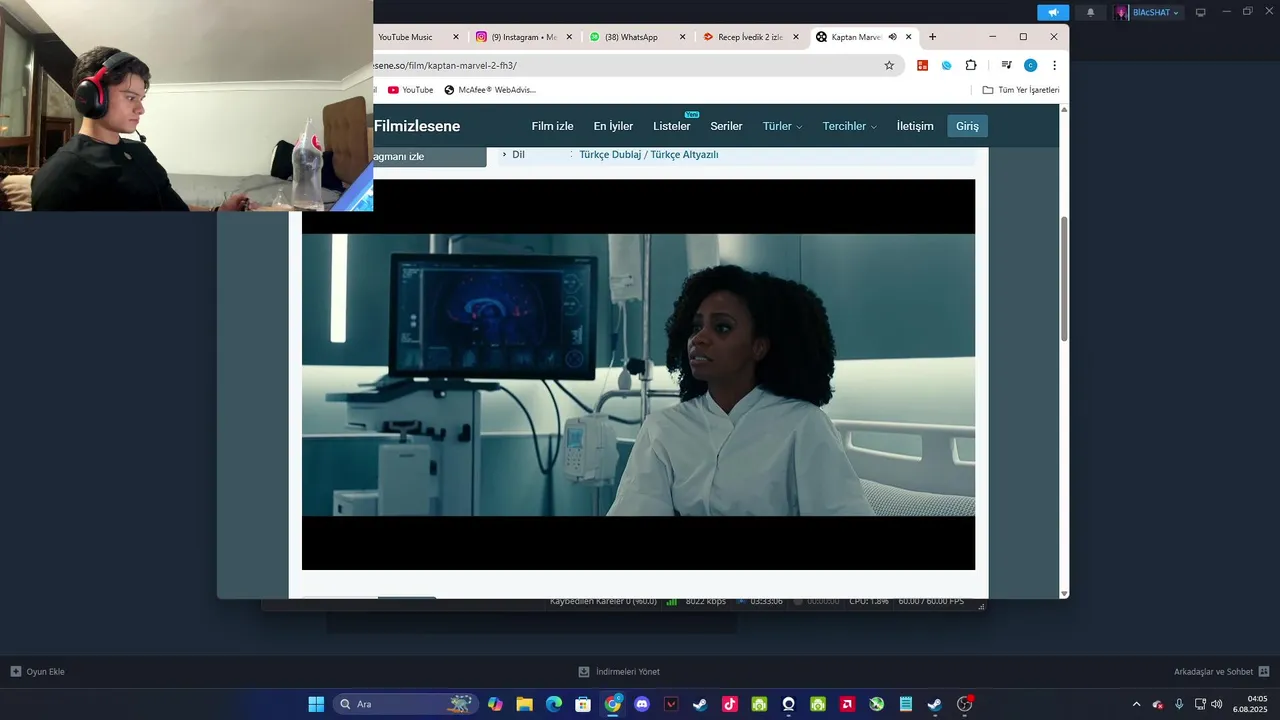
Task: Click the red-orange extension icon in Chrome toolbar
Action: tap(923, 65)
